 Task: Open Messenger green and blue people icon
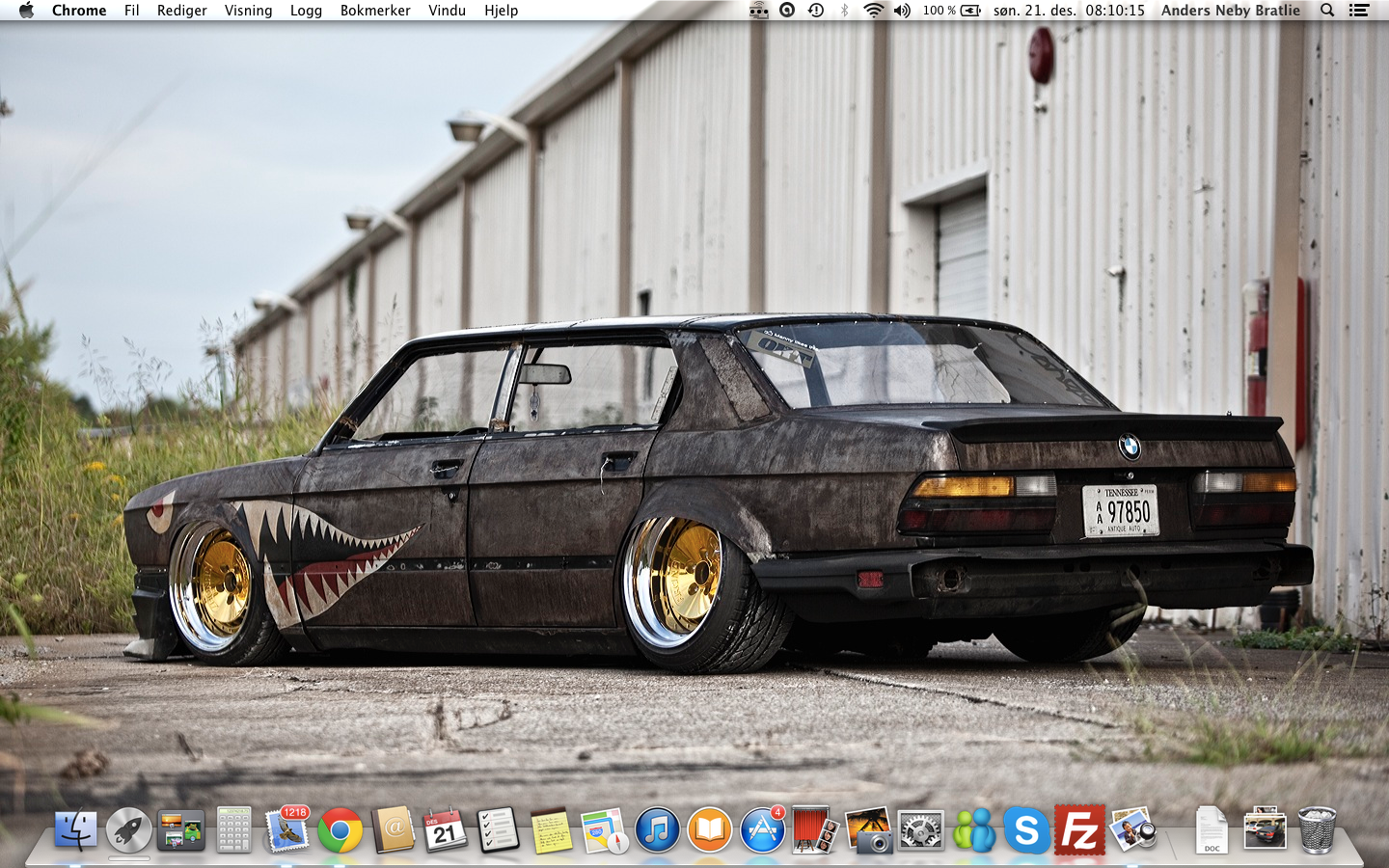click(973, 829)
